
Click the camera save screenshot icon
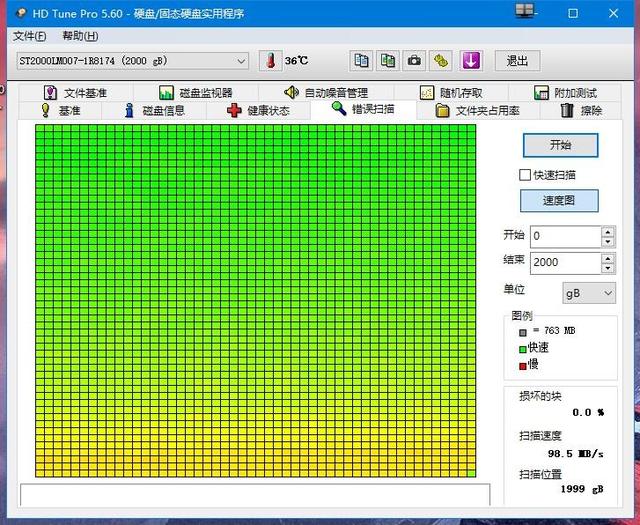pyautogui.click(x=414, y=61)
